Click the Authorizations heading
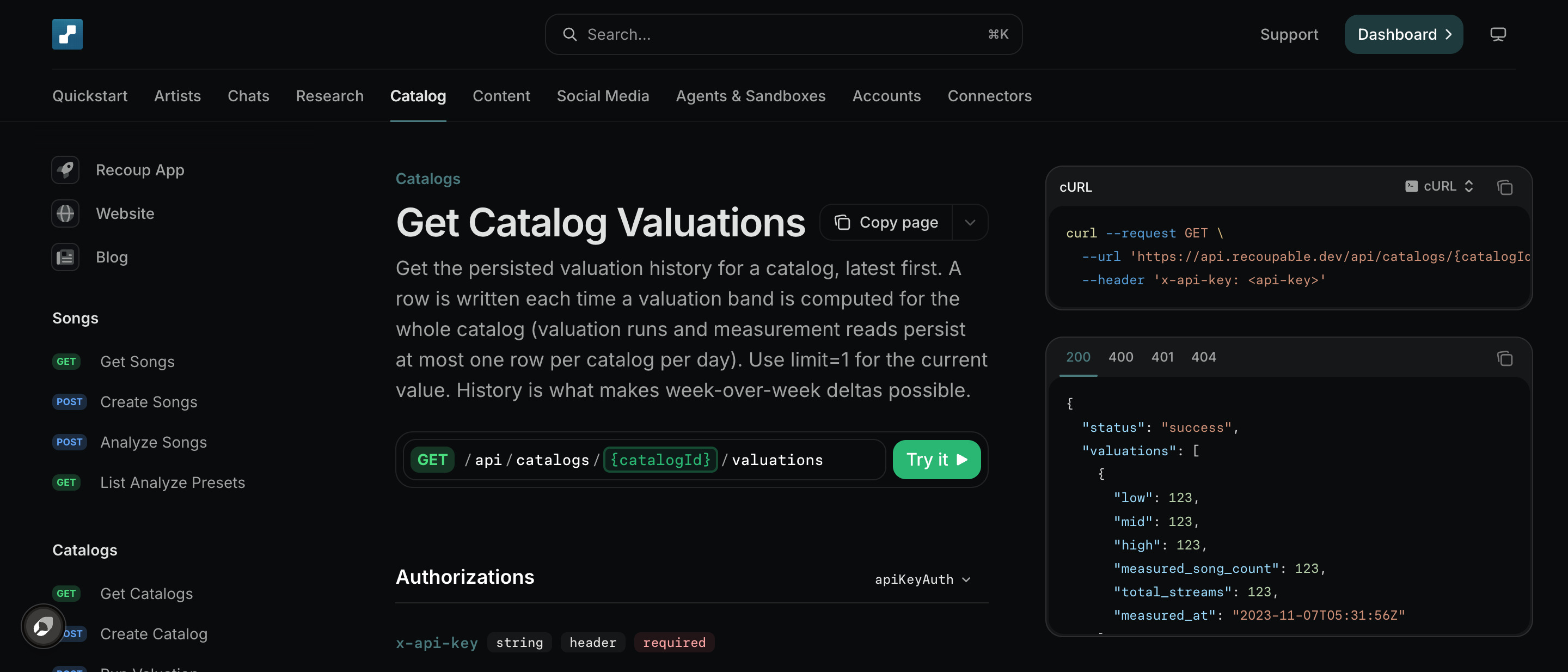Screen dimensions: 1568x672 pos(465,577)
